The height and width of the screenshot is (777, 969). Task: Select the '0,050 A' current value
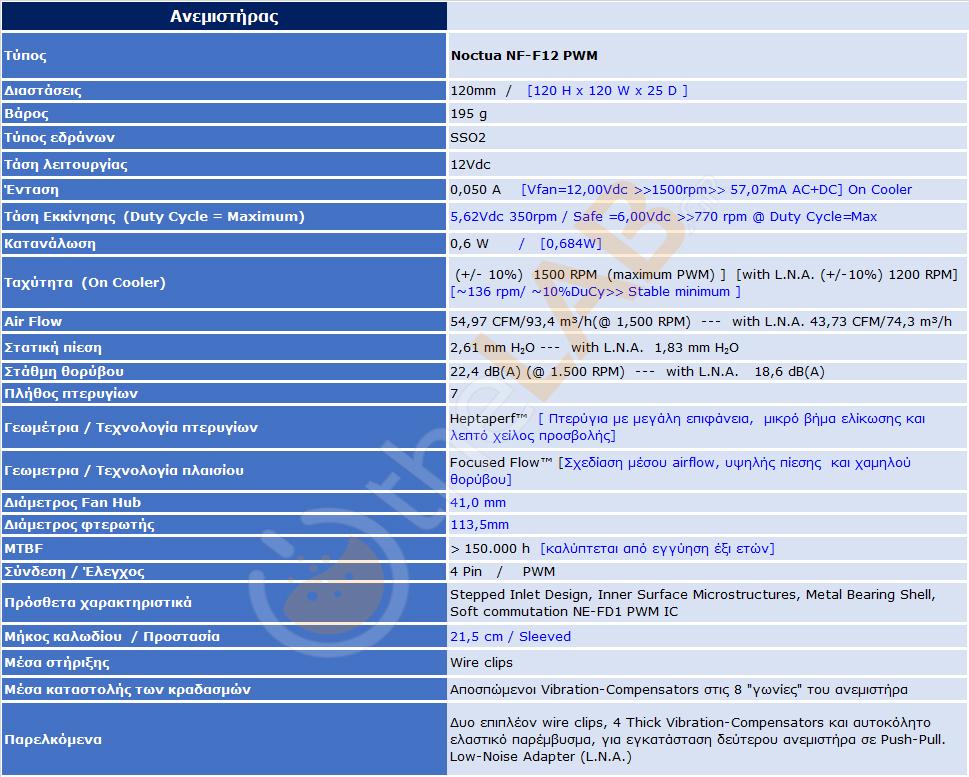tap(475, 190)
